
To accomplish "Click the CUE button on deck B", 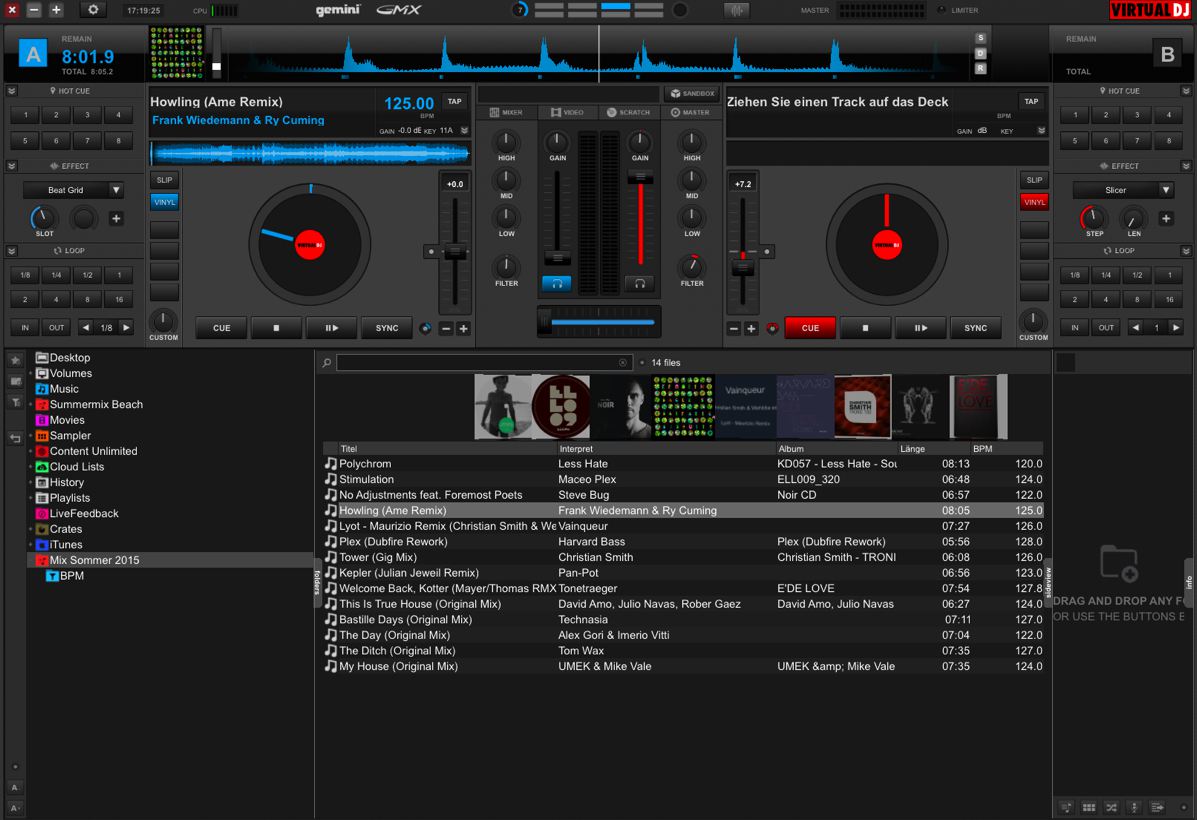I will coord(810,328).
